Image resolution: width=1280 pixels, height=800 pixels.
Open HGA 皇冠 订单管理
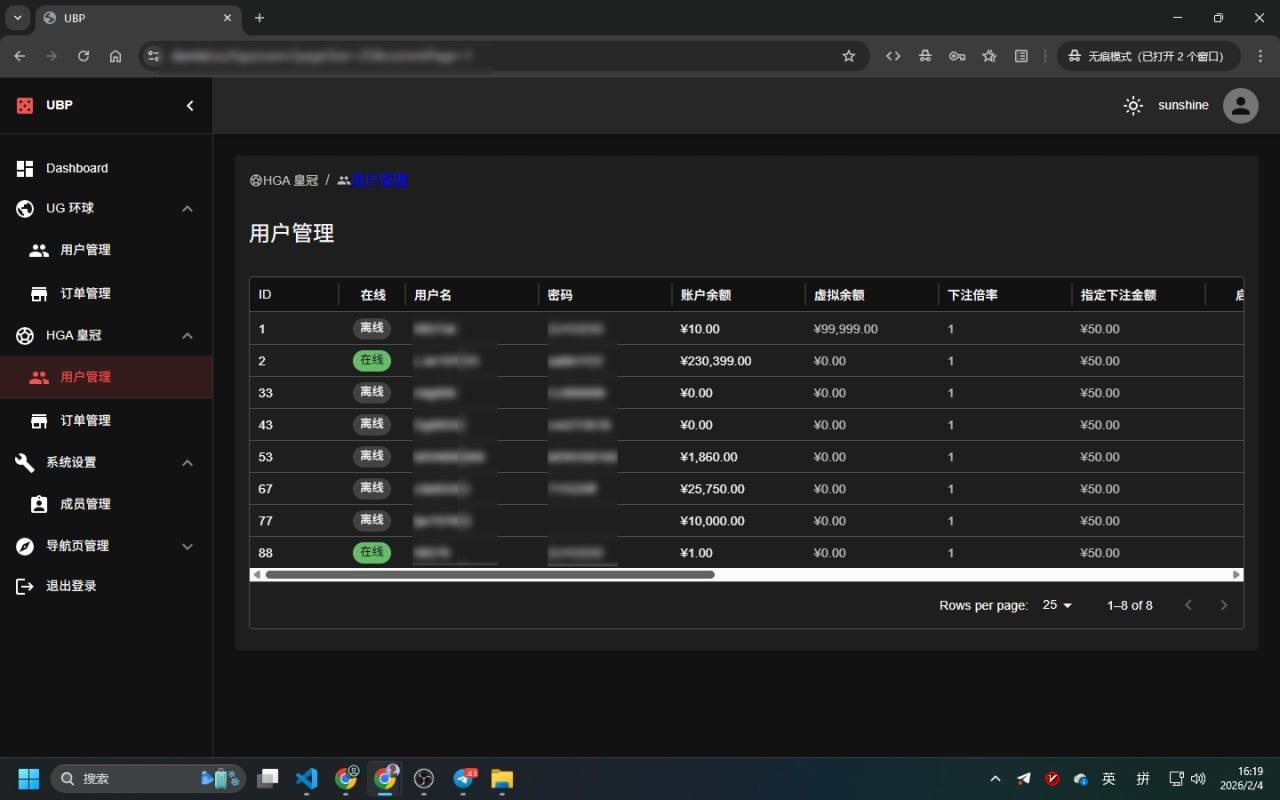pyautogui.click(x=84, y=420)
